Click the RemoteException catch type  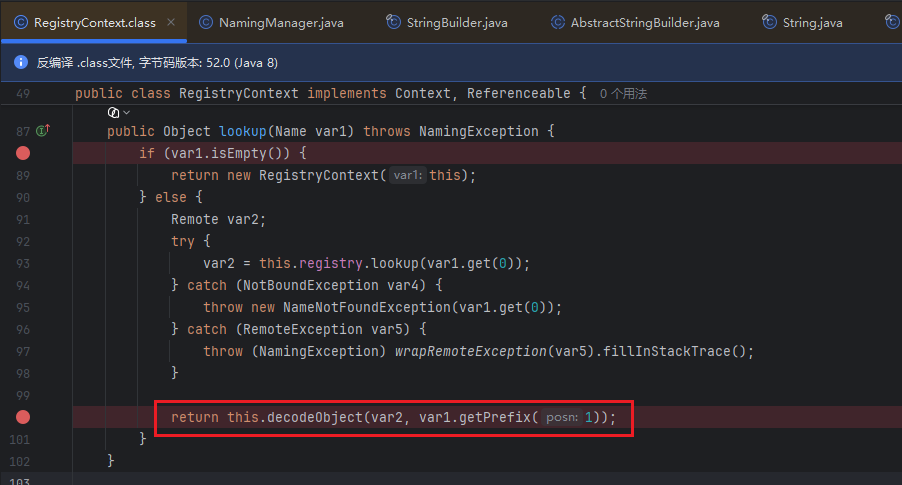coord(303,329)
